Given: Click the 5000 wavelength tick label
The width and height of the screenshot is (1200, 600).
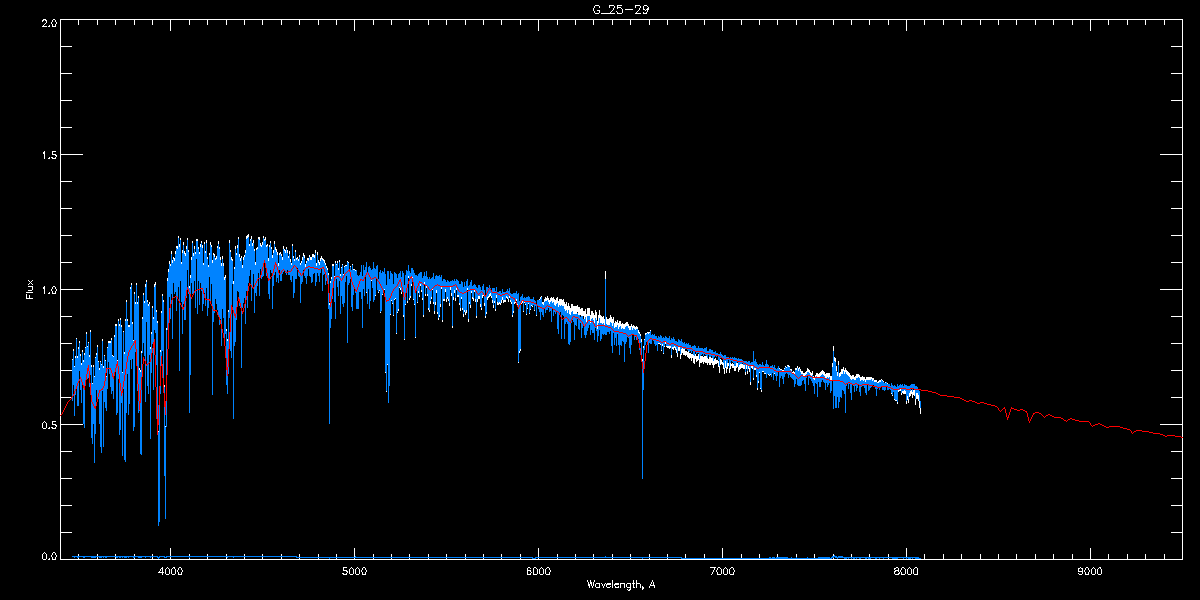Looking at the screenshot, I should [355, 571].
